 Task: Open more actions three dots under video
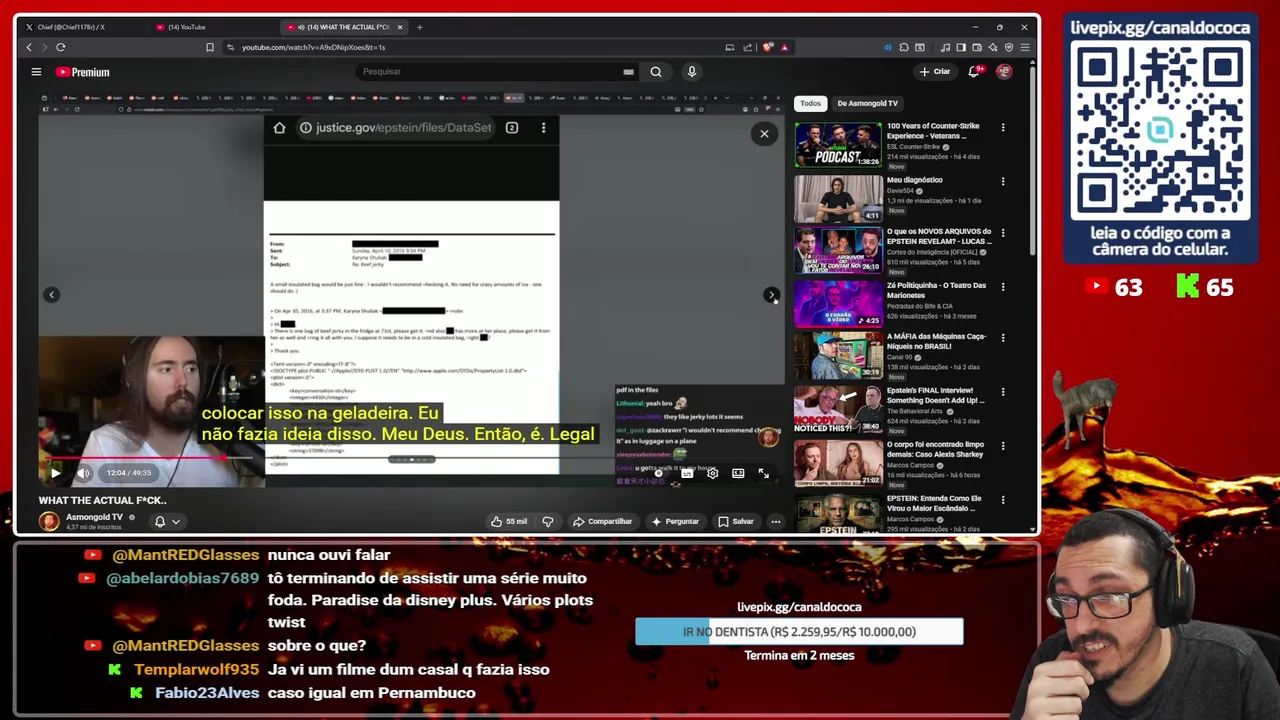[x=775, y=521]
